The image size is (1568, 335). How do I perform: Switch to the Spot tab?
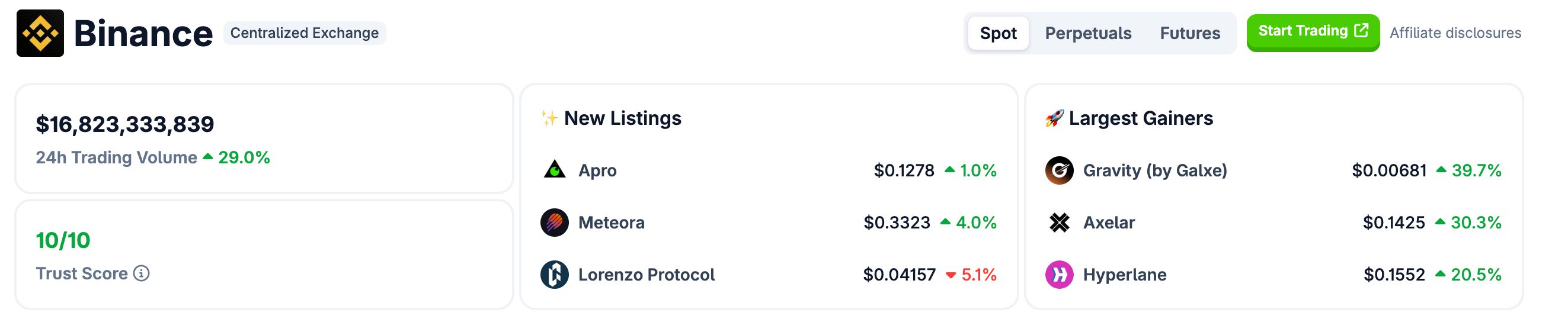[999, 33]
